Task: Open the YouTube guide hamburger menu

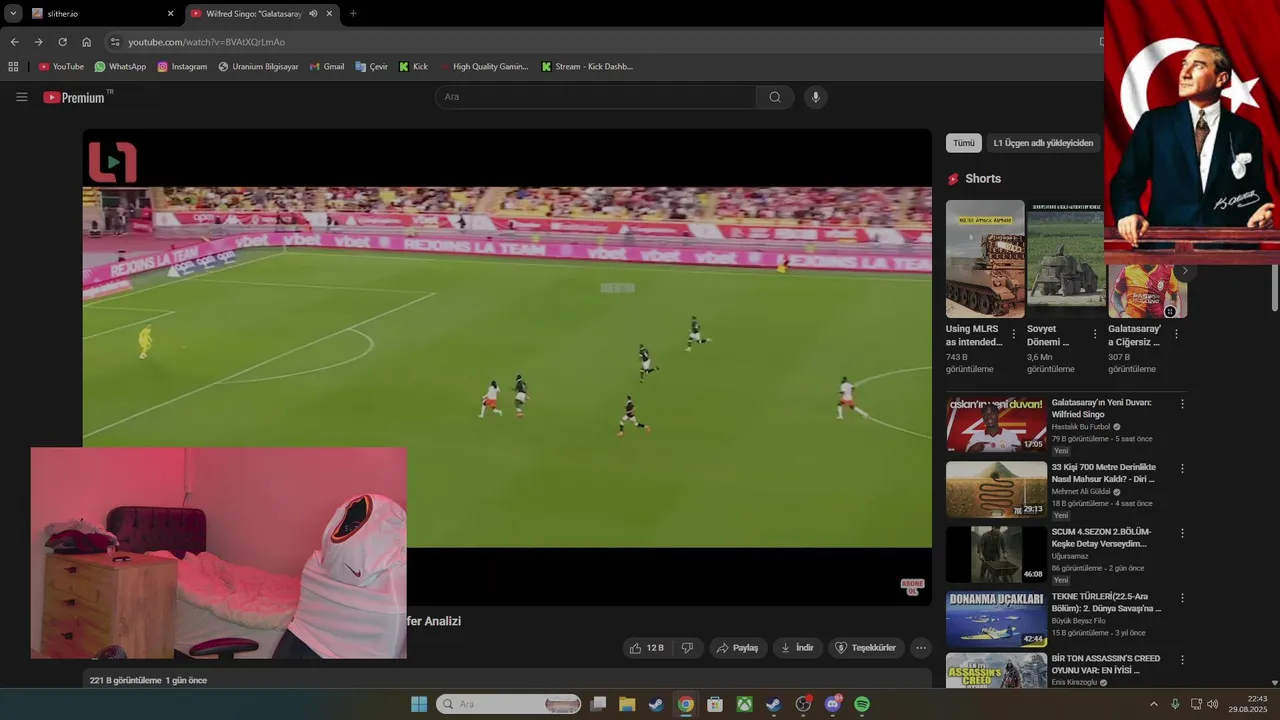Action: (22, 97)
